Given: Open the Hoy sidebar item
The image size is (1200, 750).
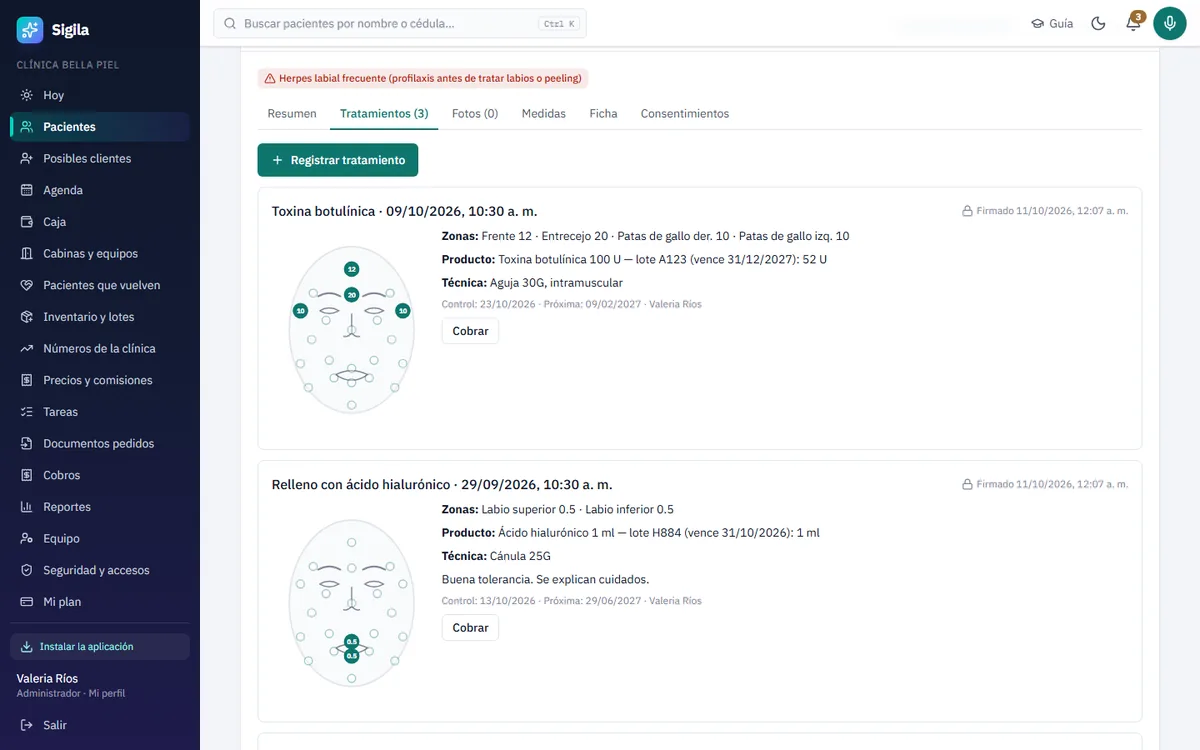Looking at the screenshot, I should click(100, 95).
